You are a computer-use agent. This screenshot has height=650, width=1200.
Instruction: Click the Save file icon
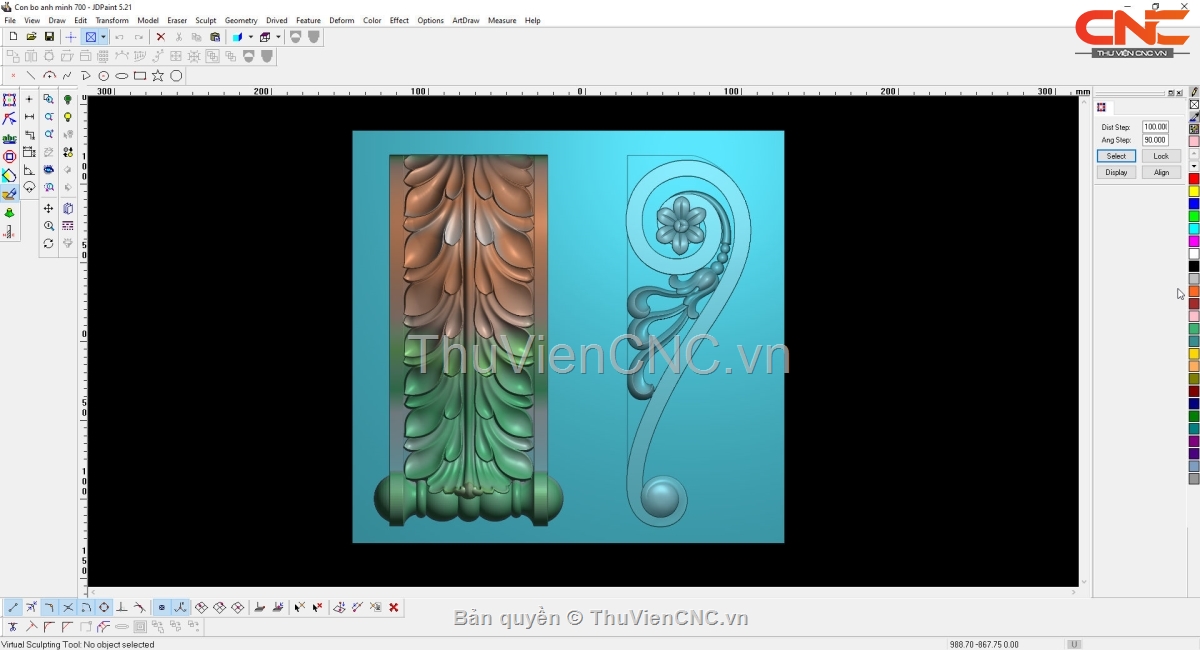pyautogui.click(x=49, y=37)
